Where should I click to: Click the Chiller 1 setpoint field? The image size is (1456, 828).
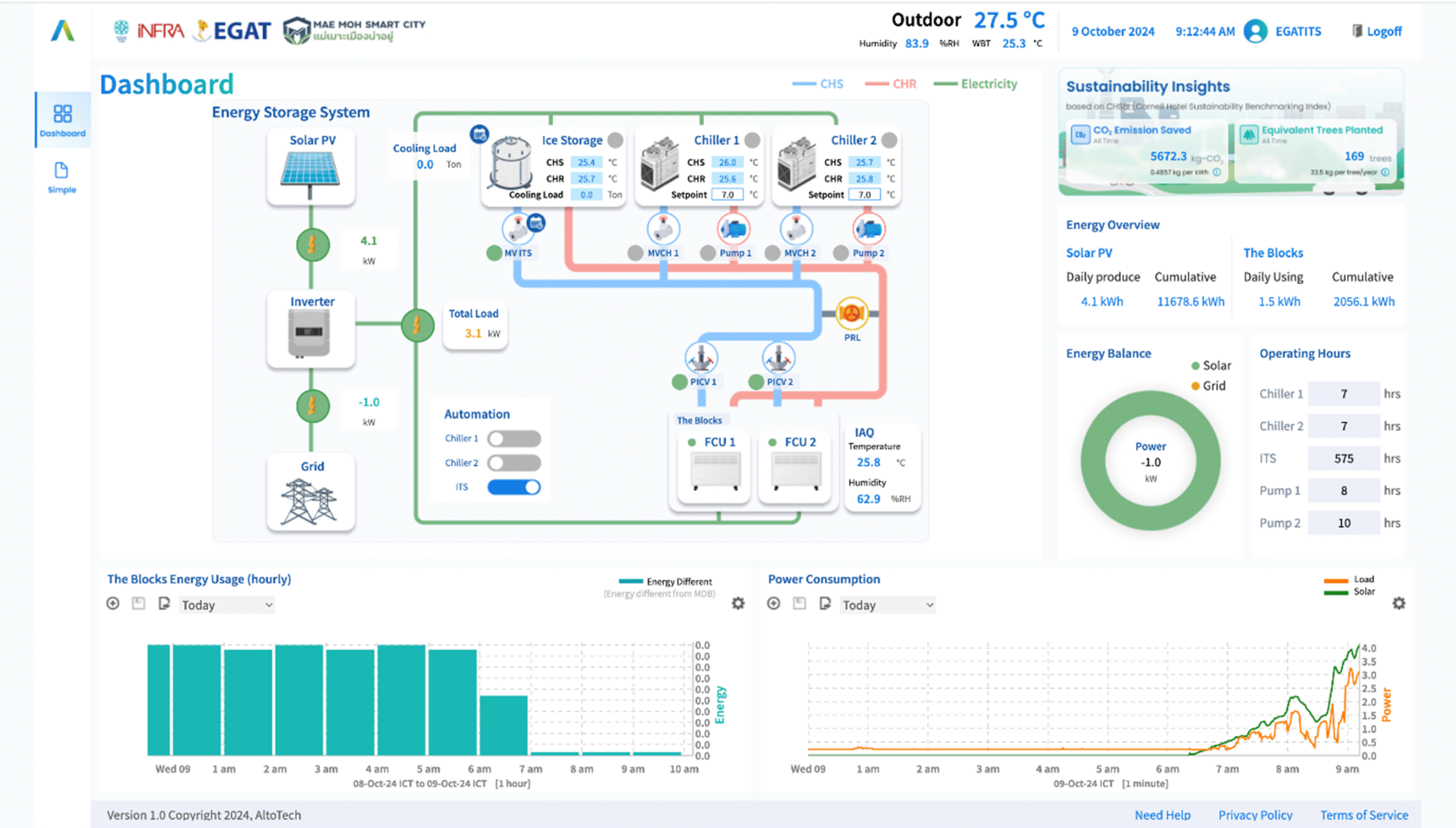(727, 194)
